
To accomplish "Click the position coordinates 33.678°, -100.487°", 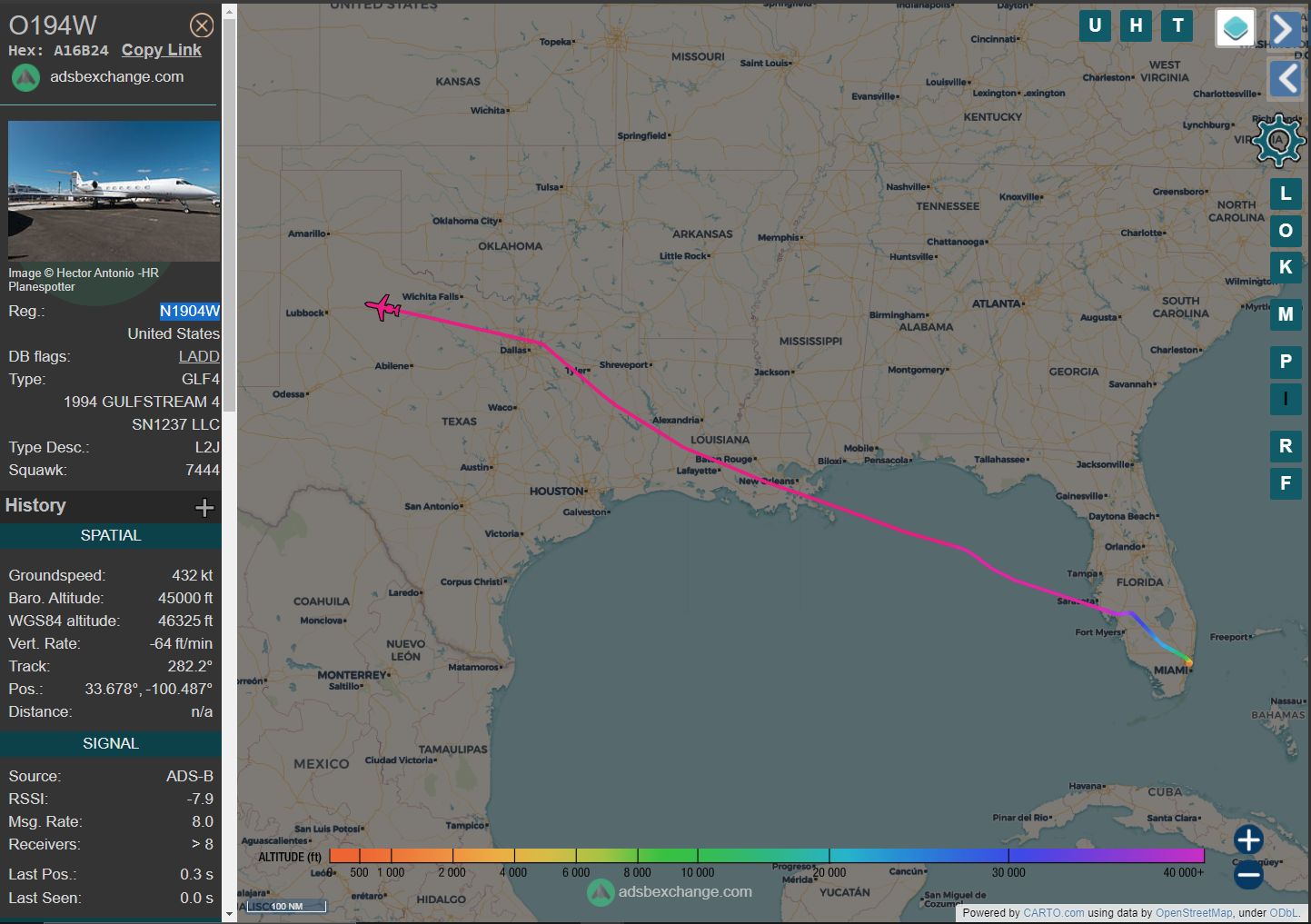I will tap(149, 689).
